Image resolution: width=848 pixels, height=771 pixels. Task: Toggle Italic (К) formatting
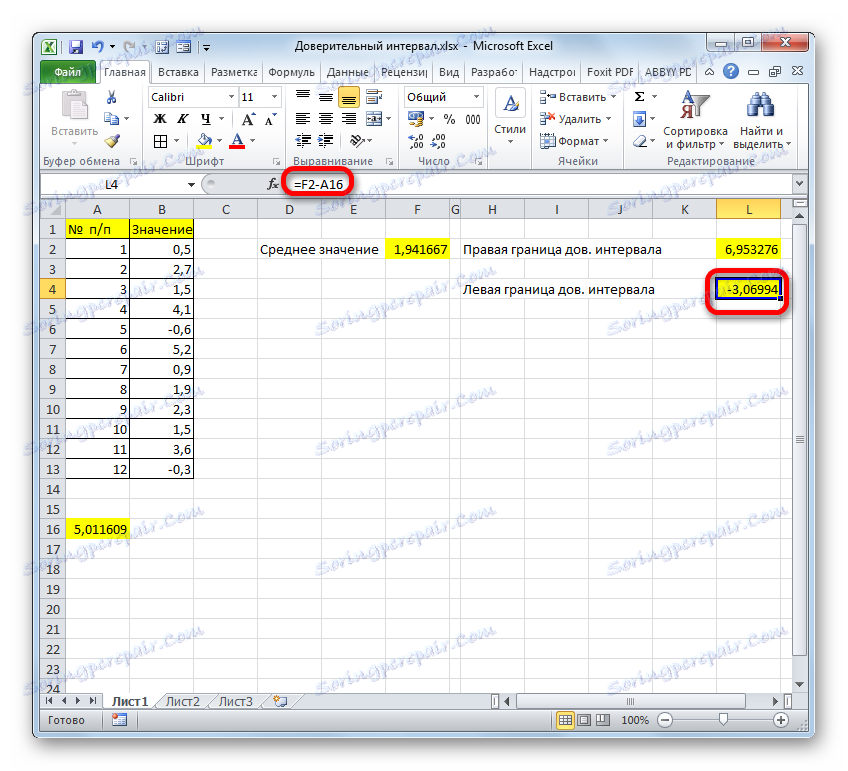click(x=183, y=119)
